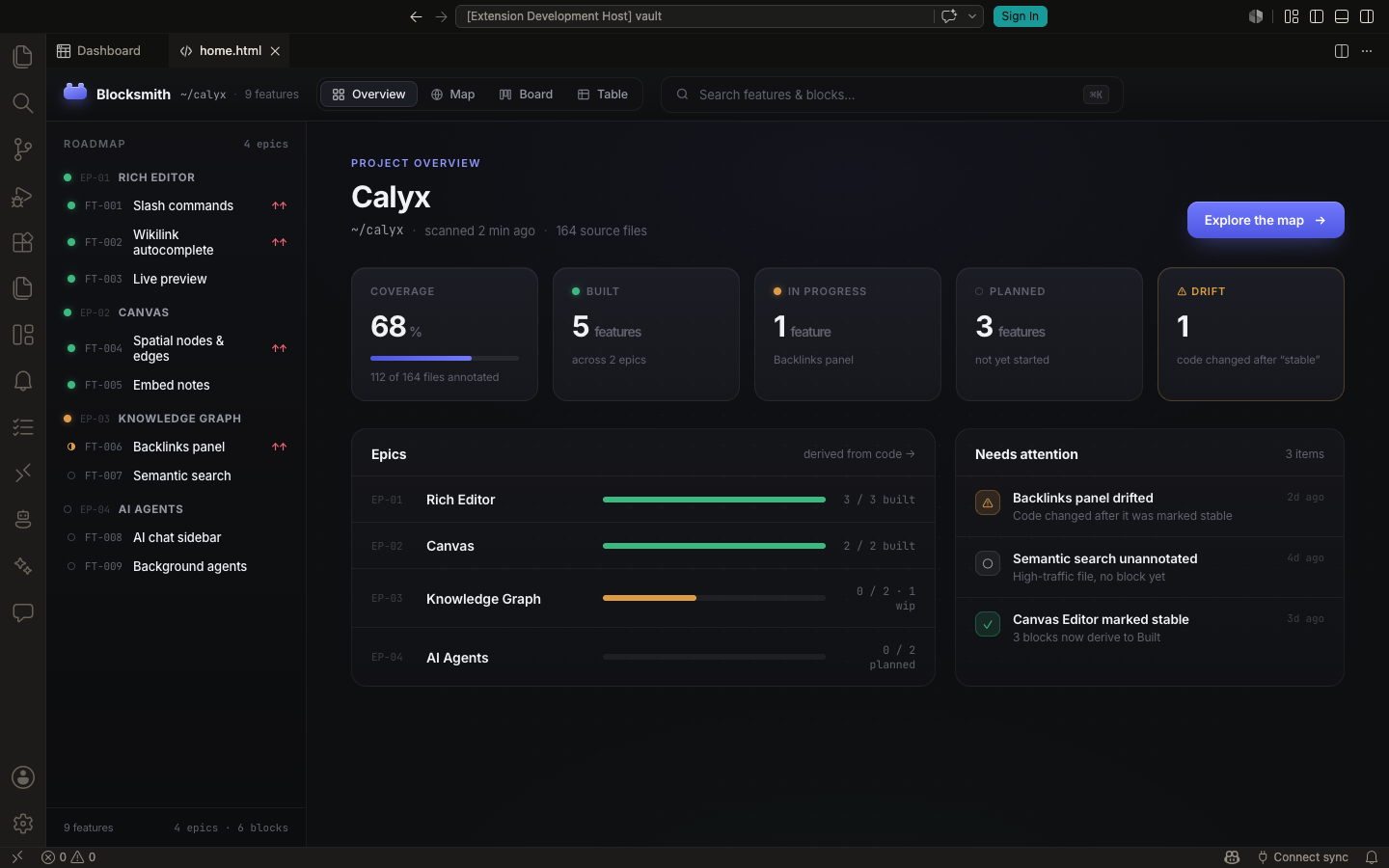Open the Customize Layout button
Image resolution: width=1389 pixels, height=868 pixels.
[x=1292, y=16]
